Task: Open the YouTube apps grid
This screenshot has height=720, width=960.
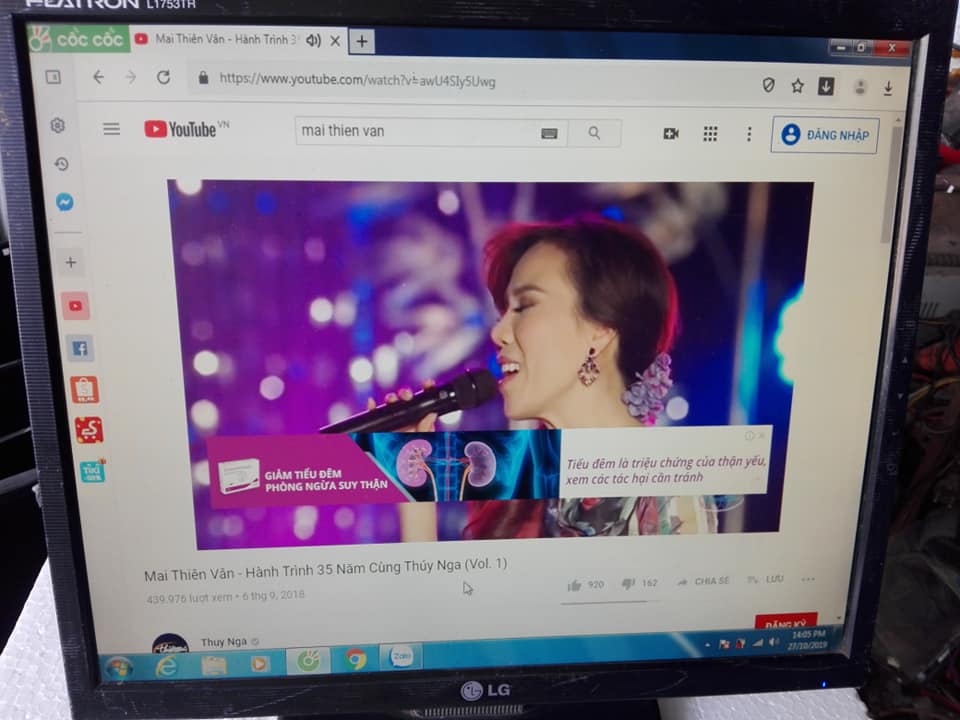Action: point(710,134)
